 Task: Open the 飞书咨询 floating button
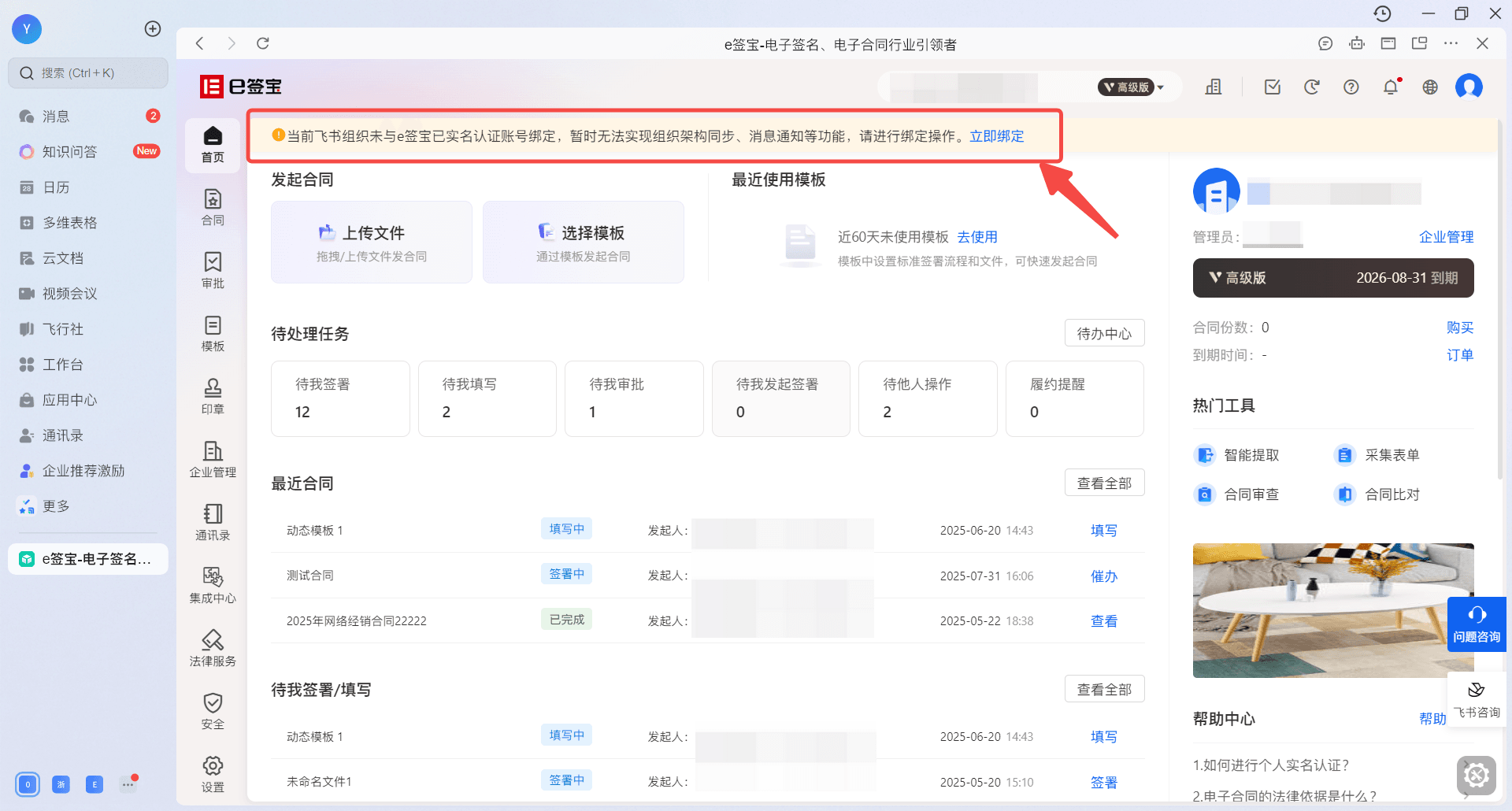[1477, 701]
